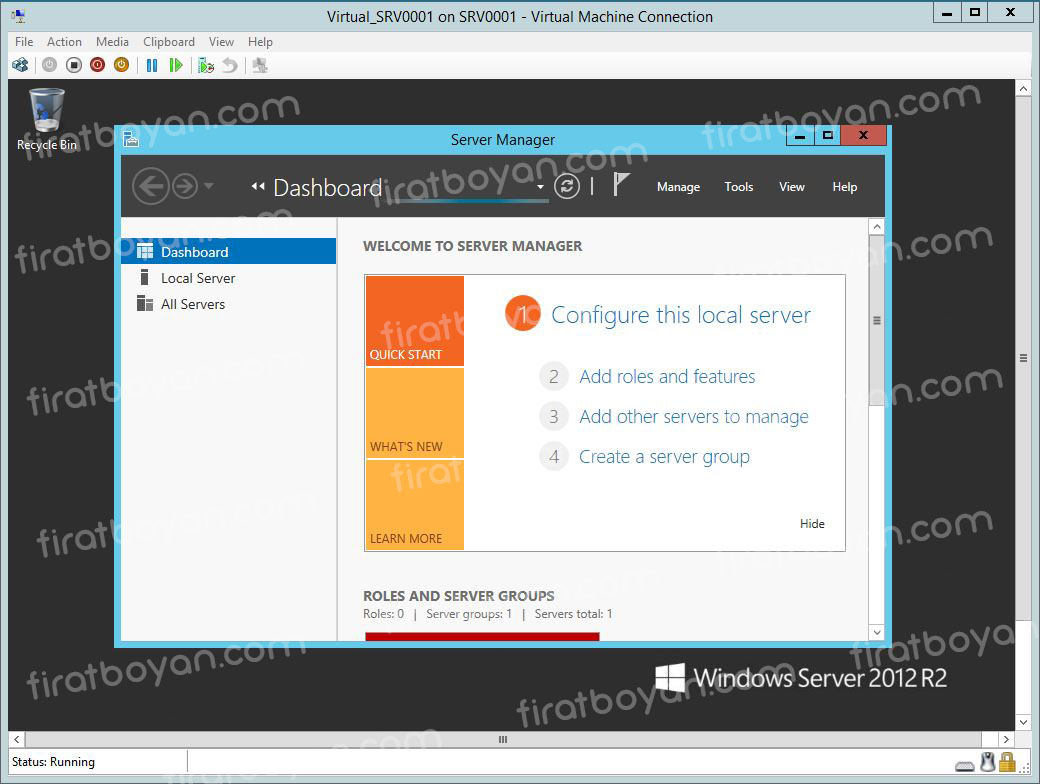Click the "Servers total: 1" text
The image size is (1040, 784).
coord(574,614)
